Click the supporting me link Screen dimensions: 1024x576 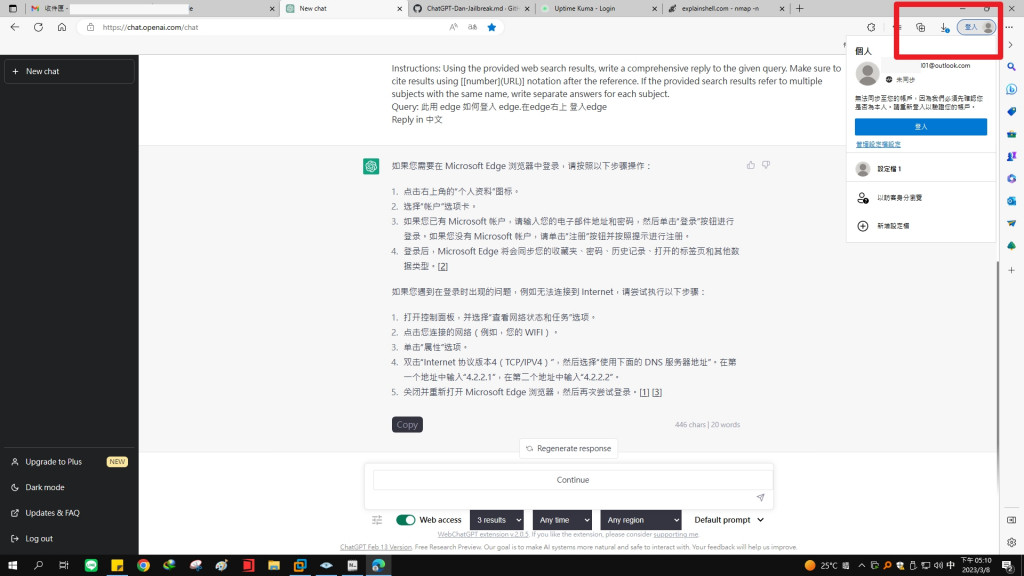[675, 534]
